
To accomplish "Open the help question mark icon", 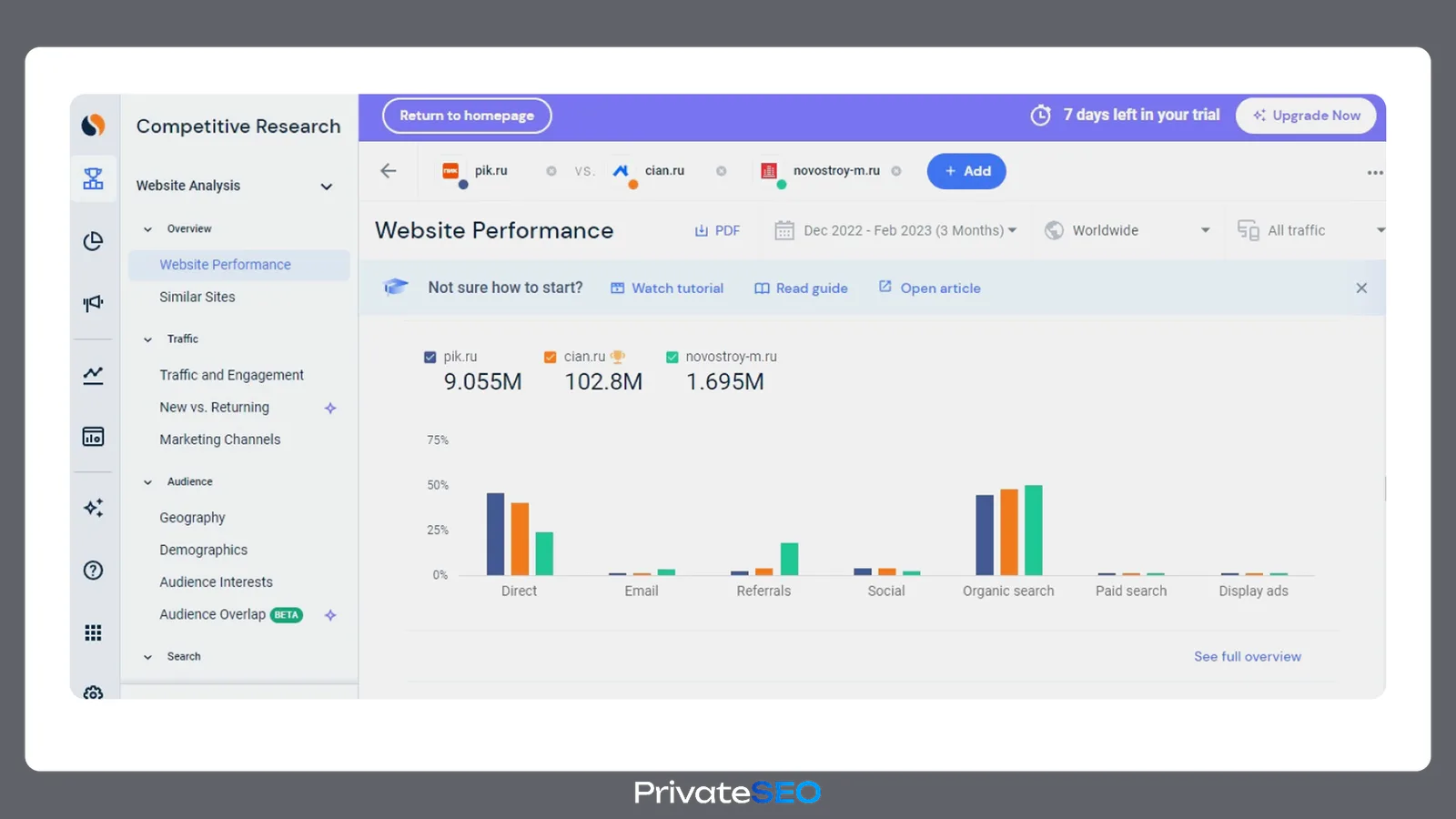I will pyautogui.click(x=93, y=571).
